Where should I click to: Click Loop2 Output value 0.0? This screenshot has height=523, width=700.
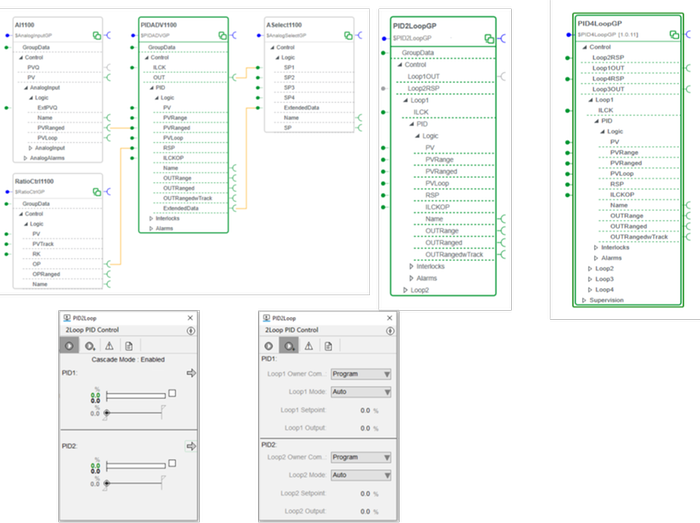pos(365,511)
